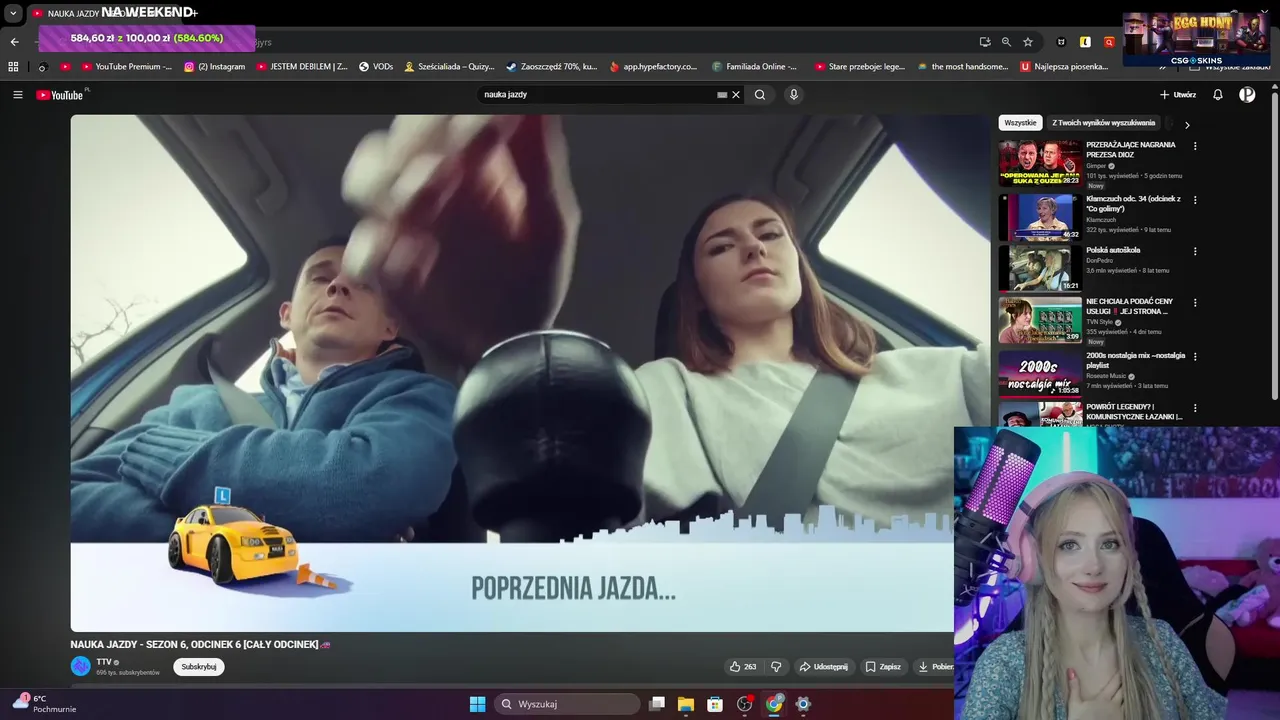Open the YouTube Premium bookmark
The image size is (1280, 720).
[126, 67]
